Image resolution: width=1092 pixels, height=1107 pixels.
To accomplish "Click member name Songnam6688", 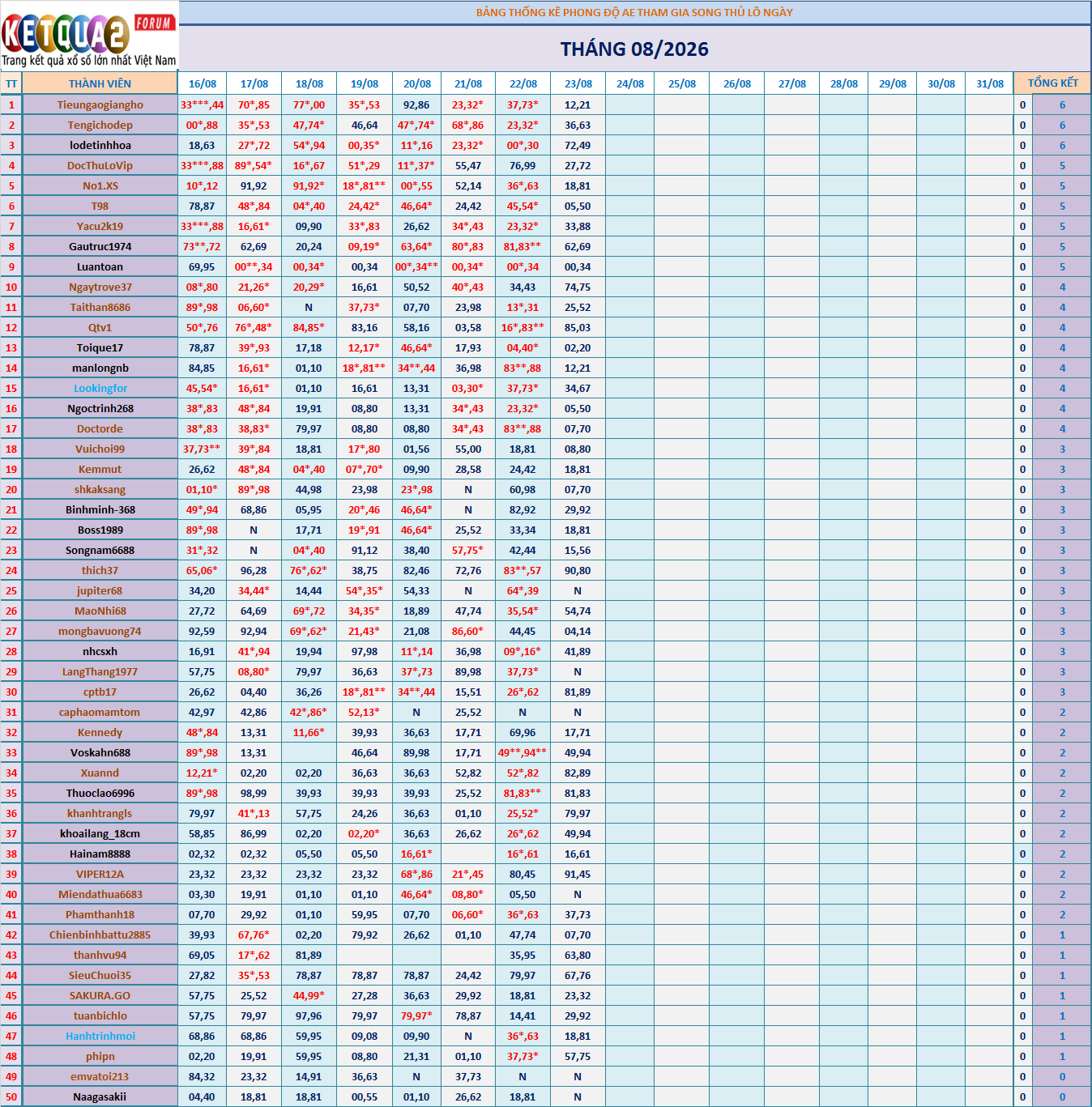I will click(x=100, y=550).
